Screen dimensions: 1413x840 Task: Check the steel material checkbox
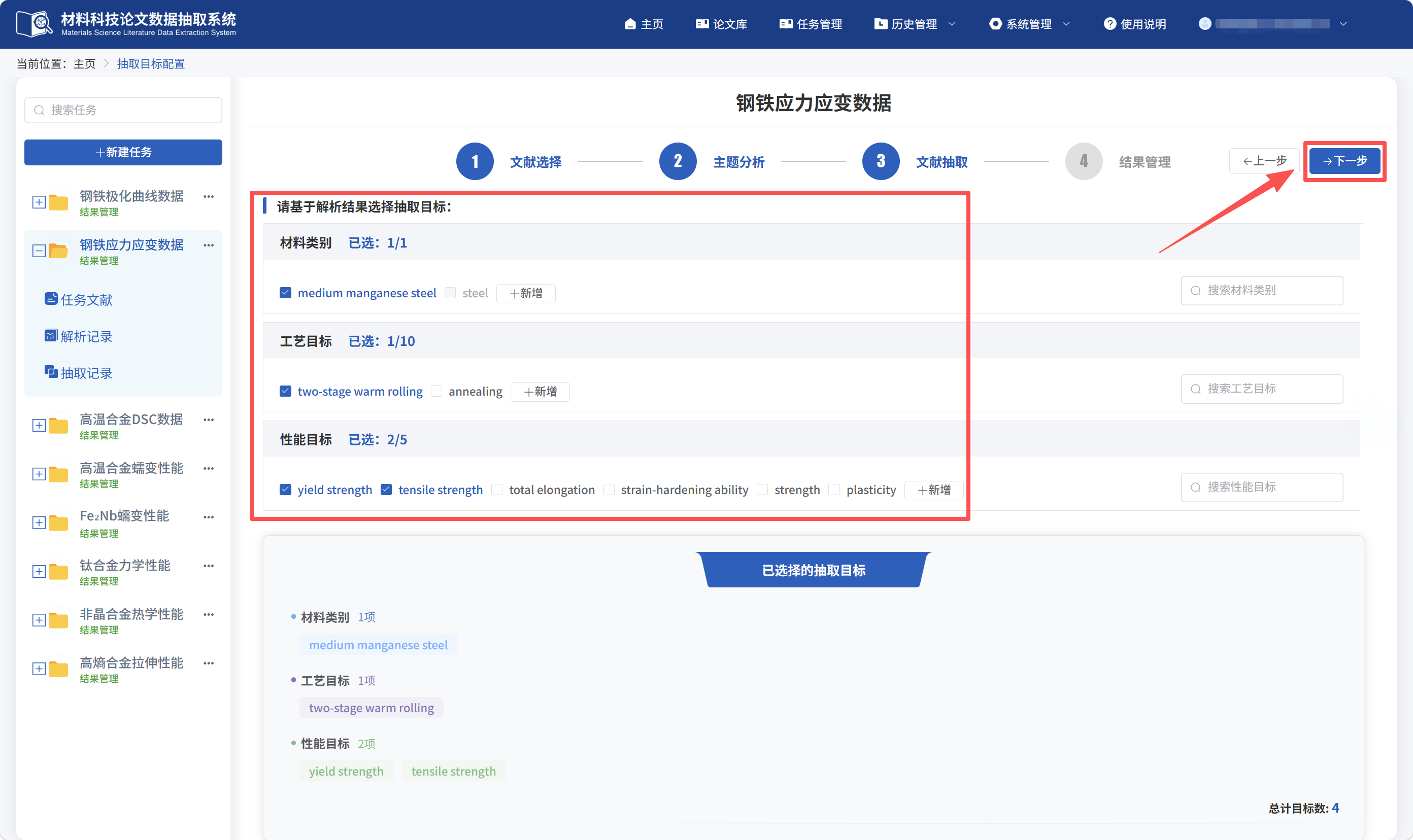(x=450, y=293)
